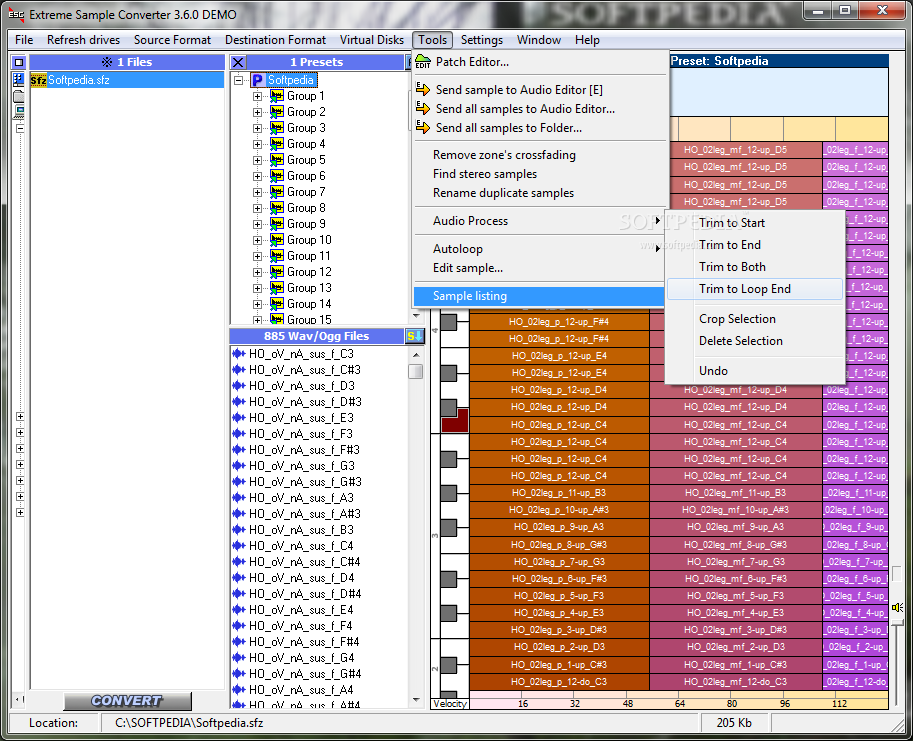Screen dimensions: 913x741
Task: Click the HO_02leg_mf_12-do_C3 zone
Action: (x=735, y=682)
